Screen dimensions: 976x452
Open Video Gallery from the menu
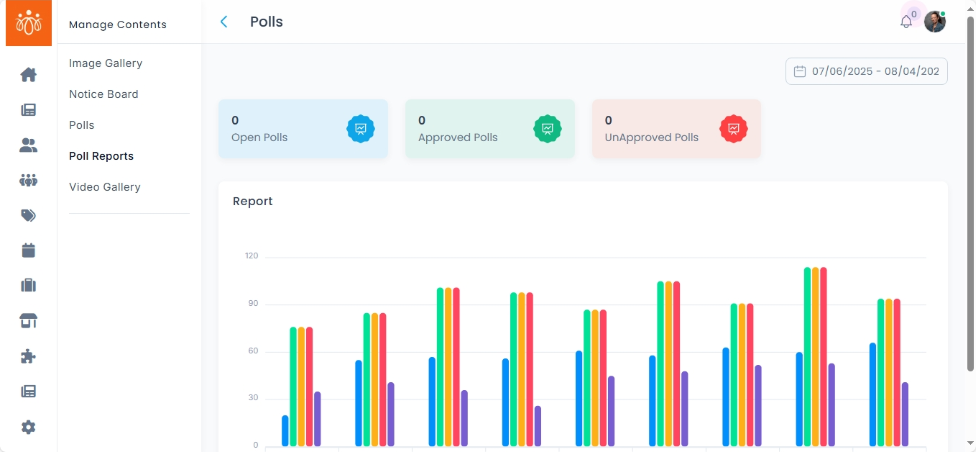pyautogui.click(x=105, y=187)
